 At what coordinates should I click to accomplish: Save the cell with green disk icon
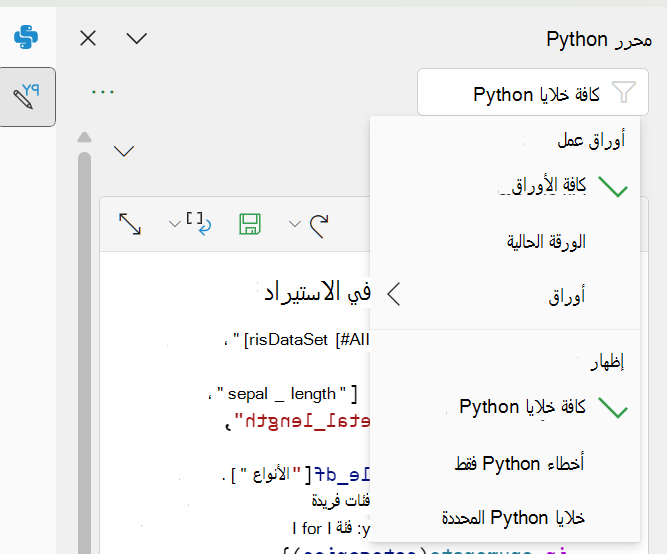tap(250, 224)
